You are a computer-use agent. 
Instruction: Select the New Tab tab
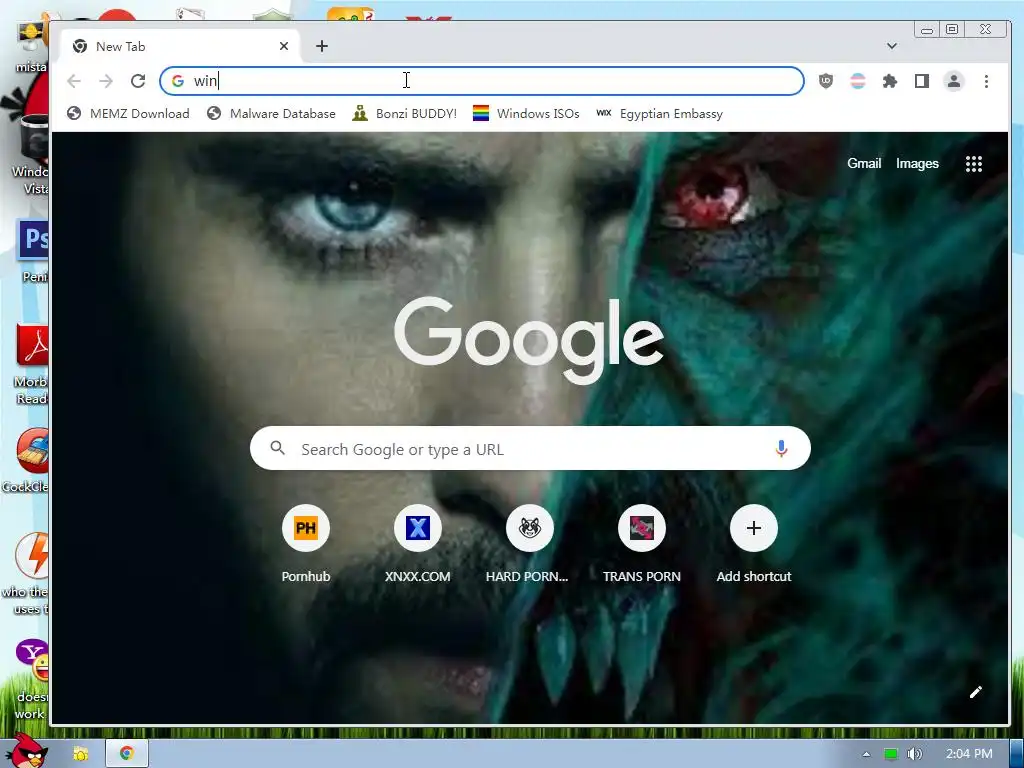[180, 46]
